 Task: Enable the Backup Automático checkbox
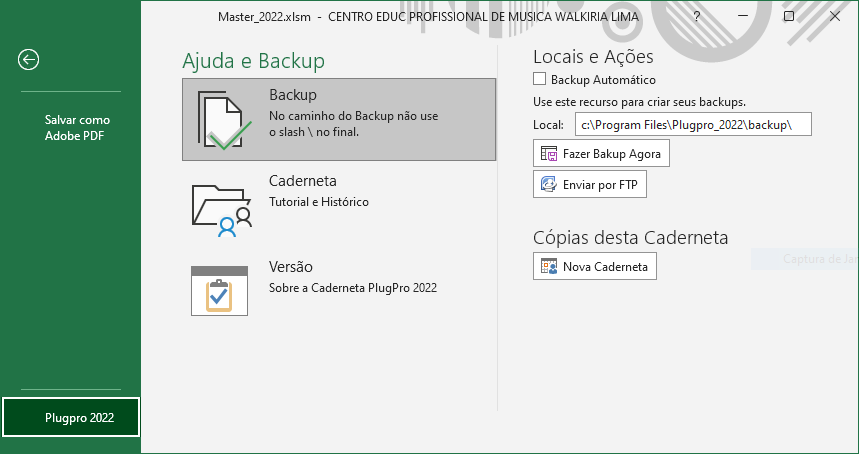pos(540,79)
